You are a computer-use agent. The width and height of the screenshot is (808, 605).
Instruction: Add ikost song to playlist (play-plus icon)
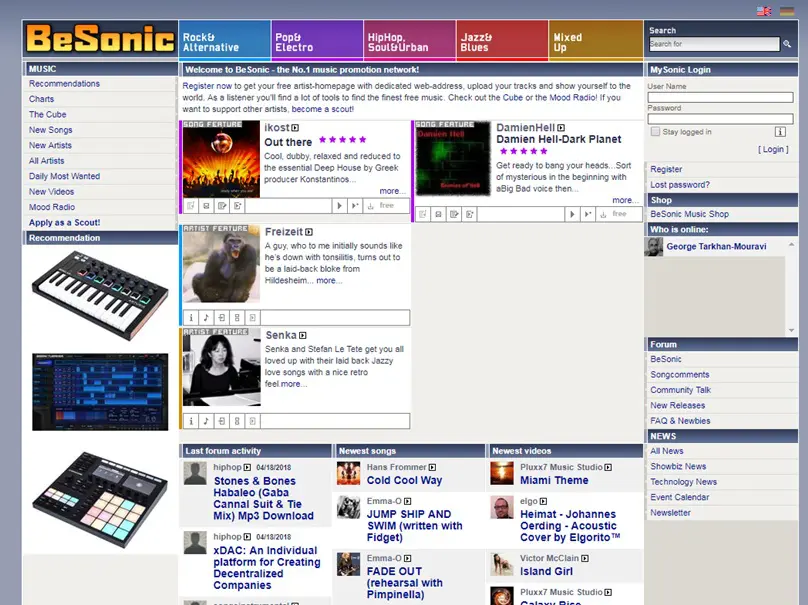(355, 206)
